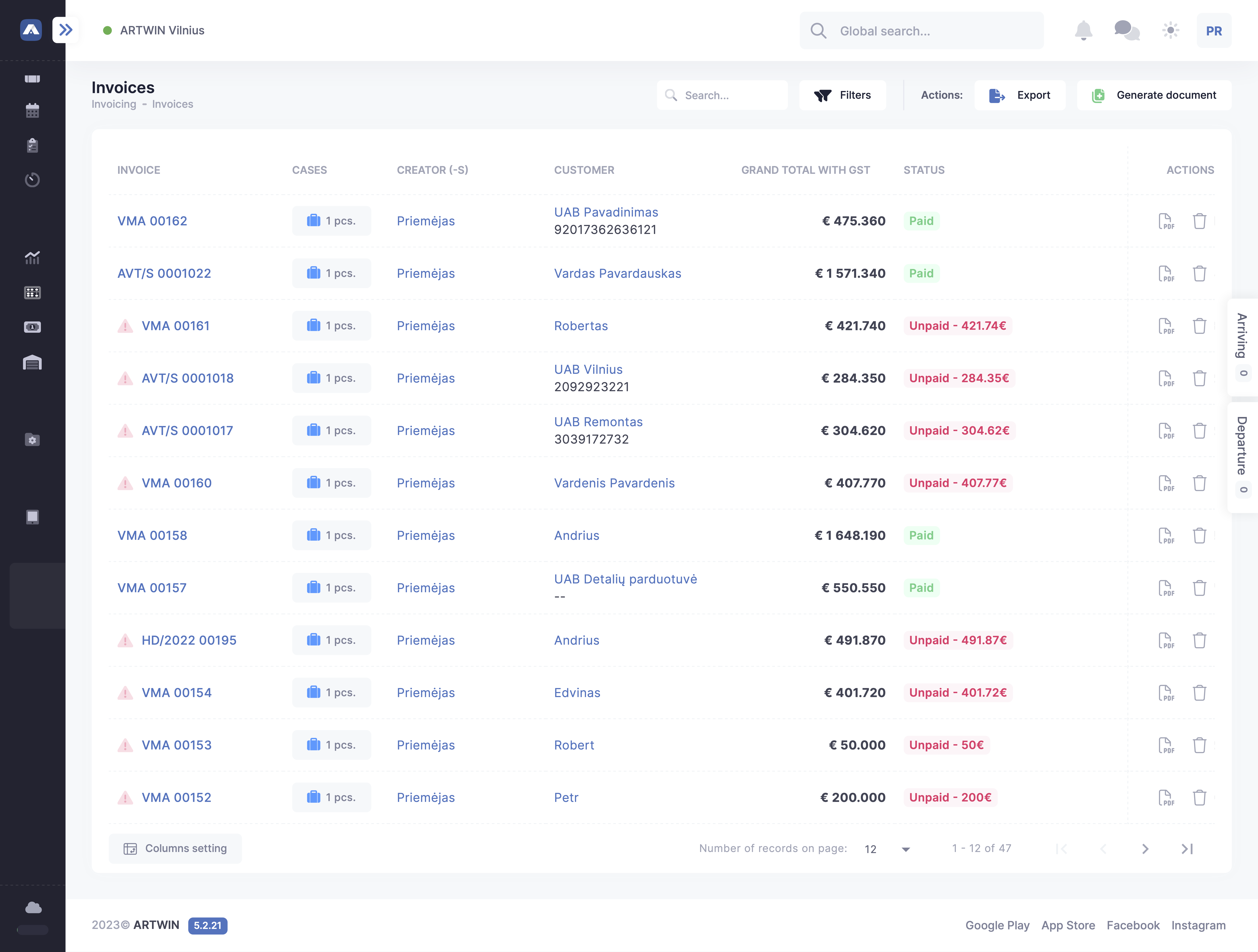Open the timer clock sidebar icon

pos(32,180)
